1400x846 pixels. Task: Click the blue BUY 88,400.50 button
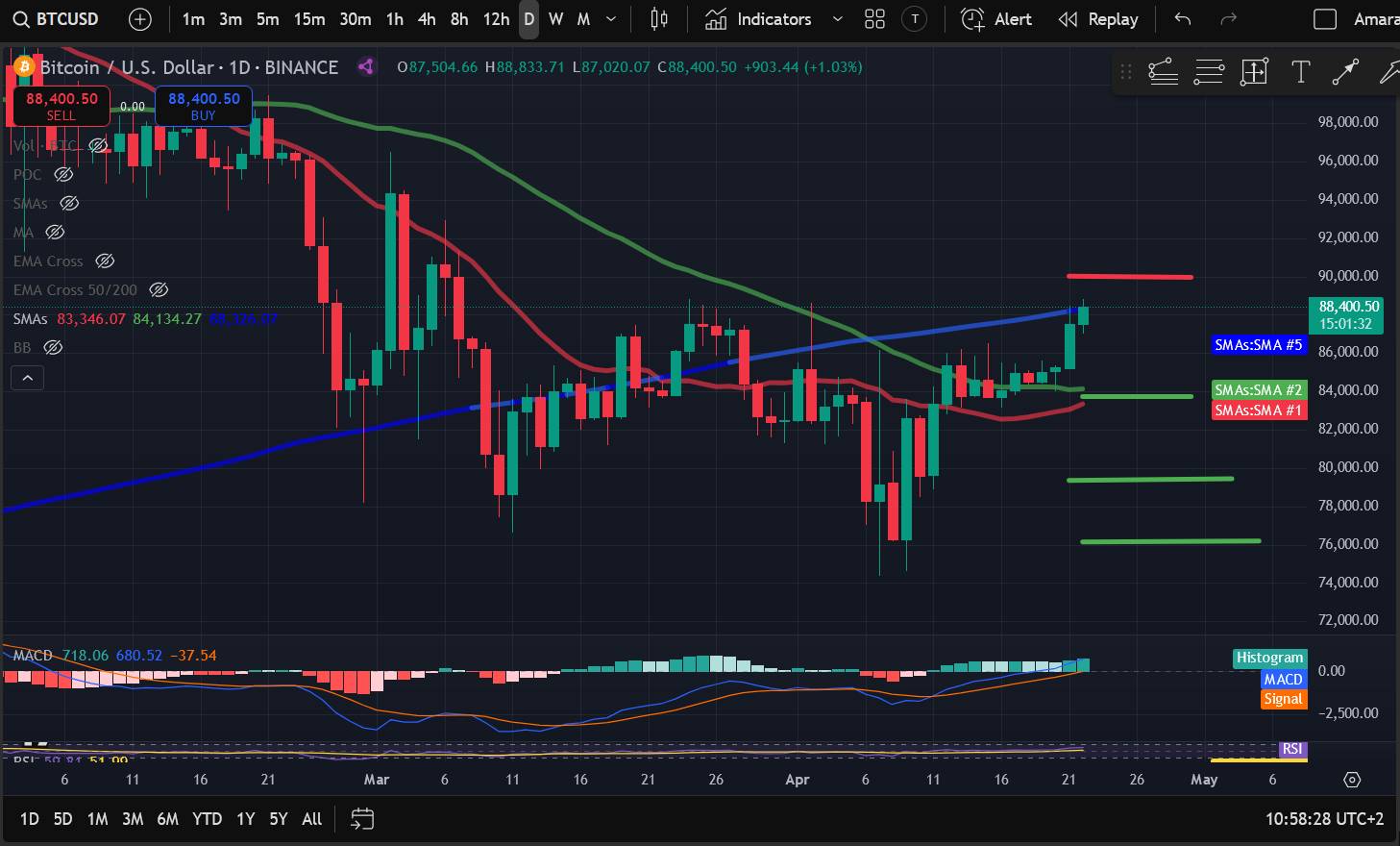[204, 106]
